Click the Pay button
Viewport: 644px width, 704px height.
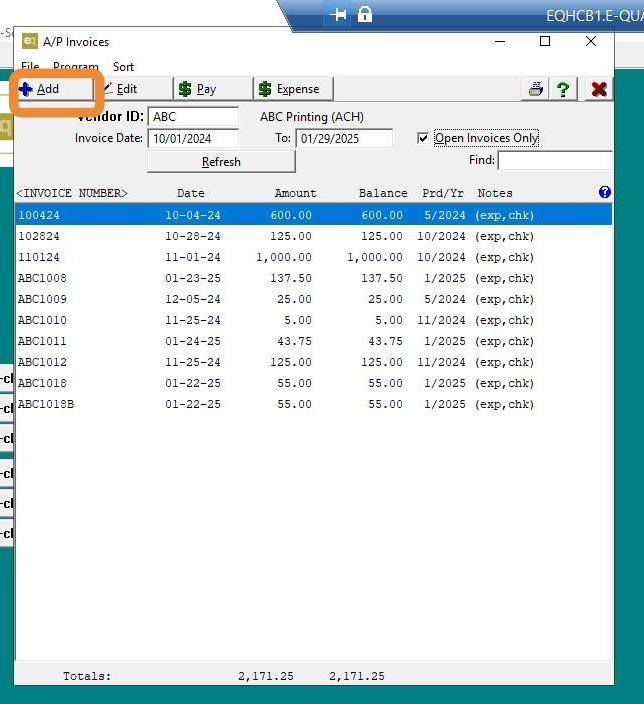point(214,89)
